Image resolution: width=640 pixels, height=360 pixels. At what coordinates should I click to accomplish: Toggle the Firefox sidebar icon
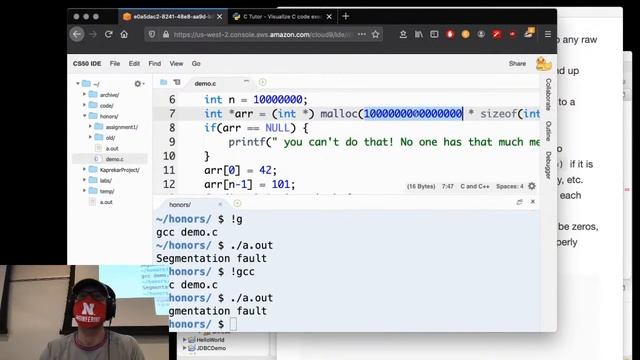(x=434, y=34)
